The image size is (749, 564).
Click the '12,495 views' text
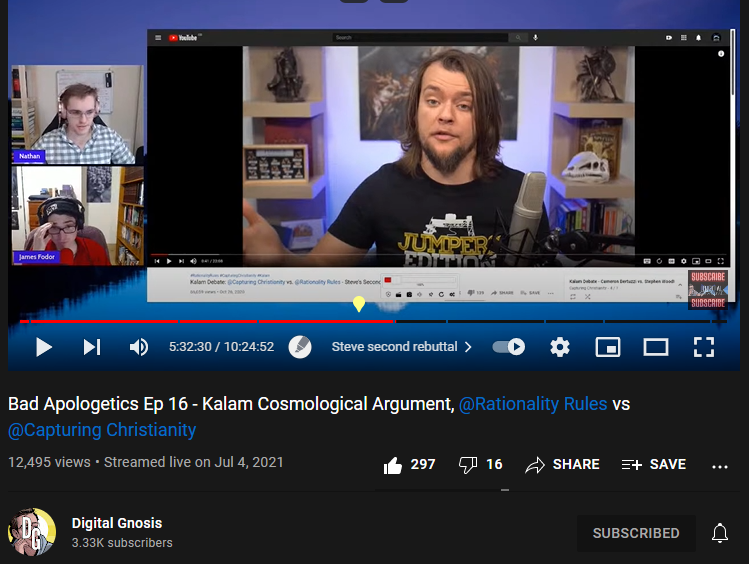49,462
